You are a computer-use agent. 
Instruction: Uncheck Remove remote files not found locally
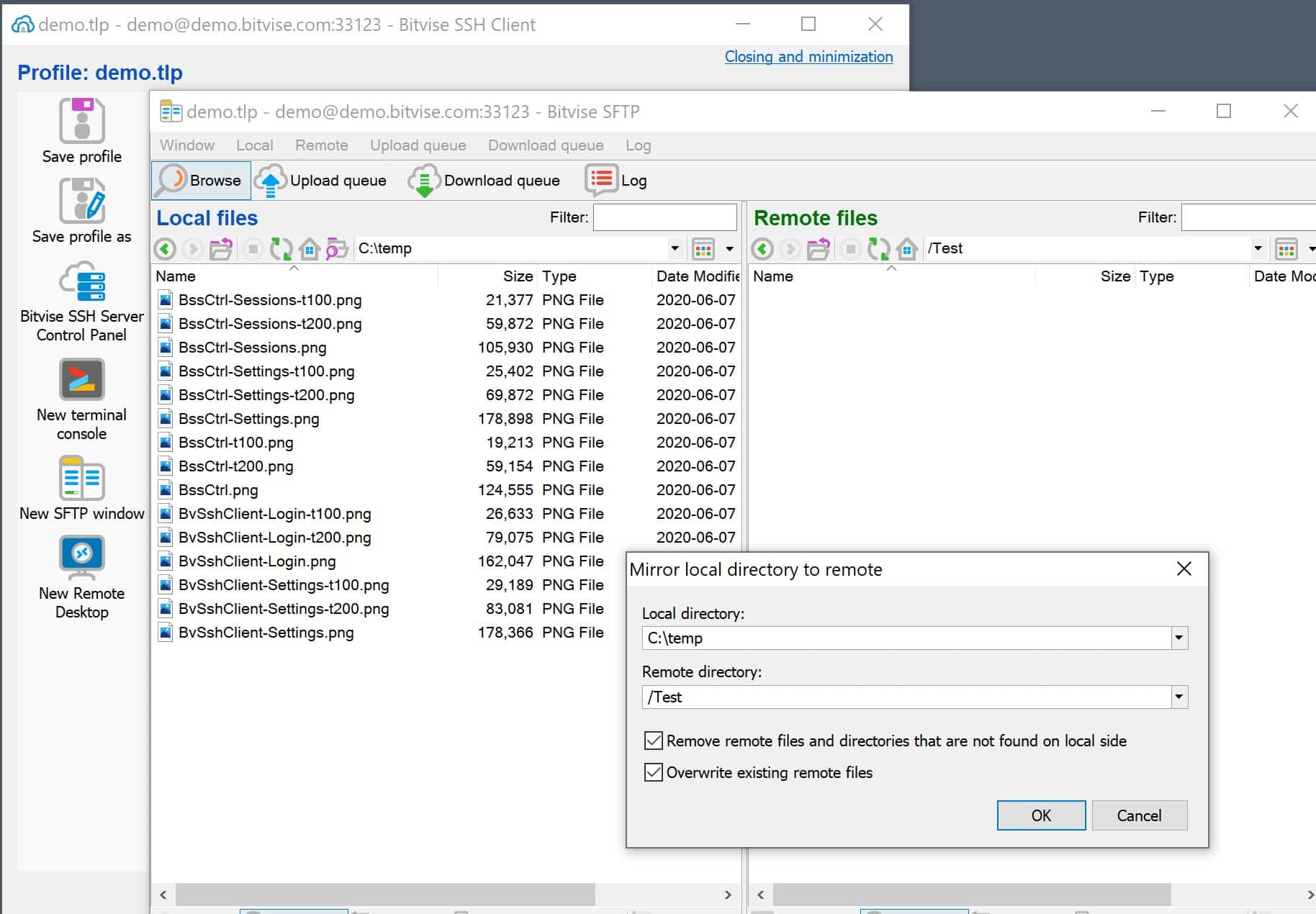653,741
